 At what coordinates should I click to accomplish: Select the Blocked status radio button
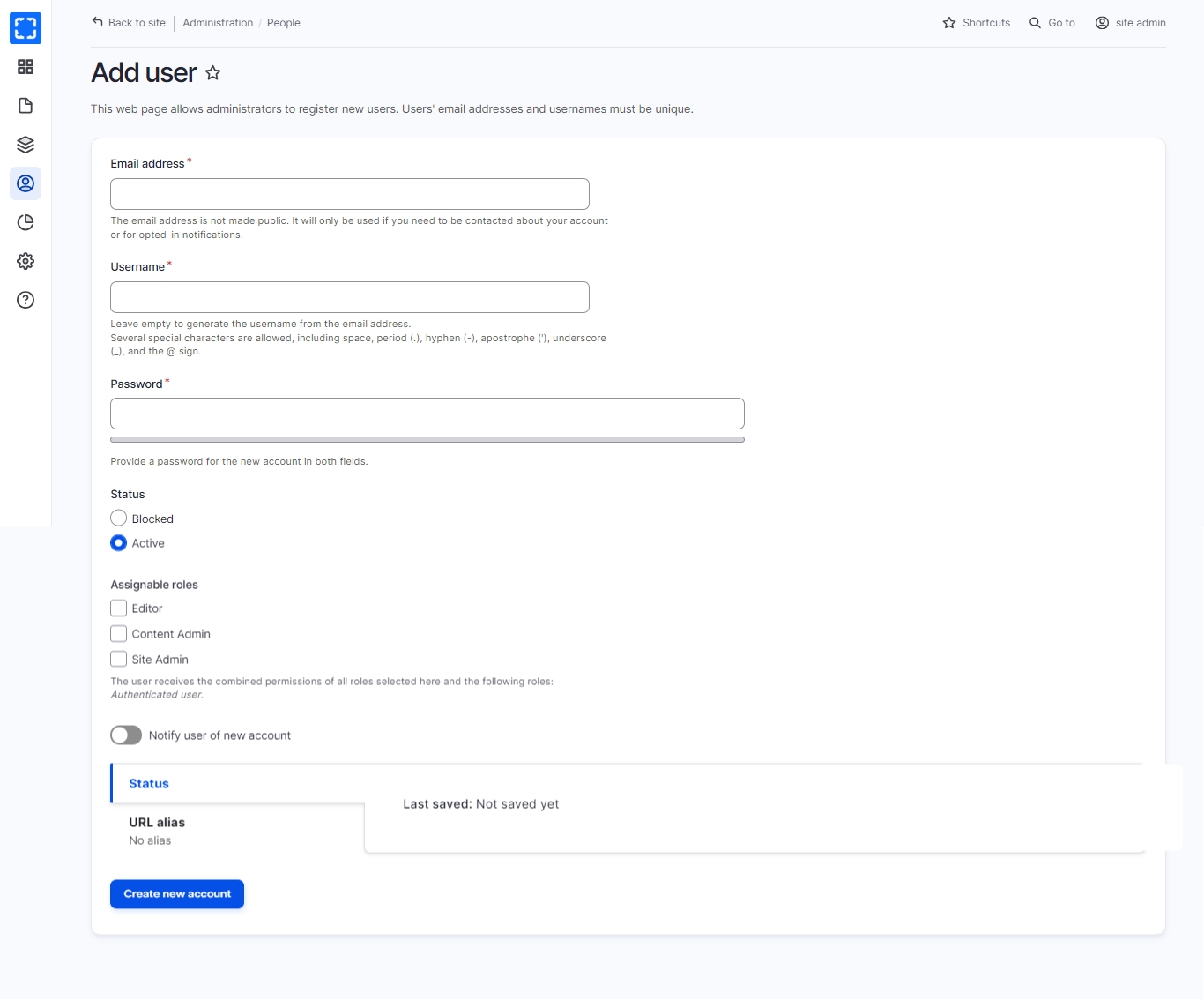click(119, 519)
